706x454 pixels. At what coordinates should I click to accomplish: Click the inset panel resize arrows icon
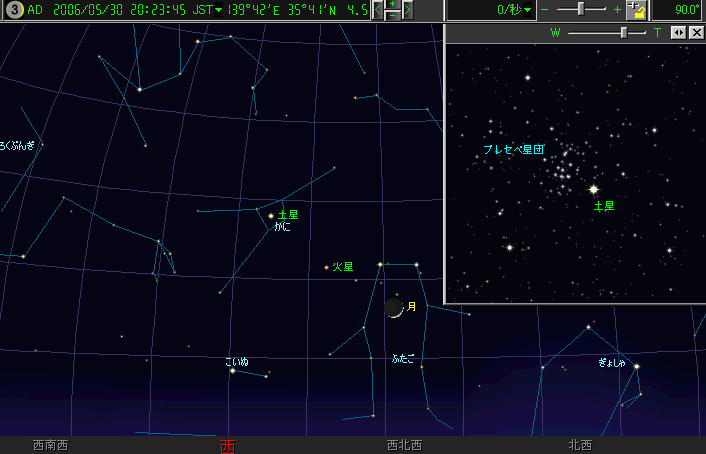pyautogui.click(x=678, y=32)
